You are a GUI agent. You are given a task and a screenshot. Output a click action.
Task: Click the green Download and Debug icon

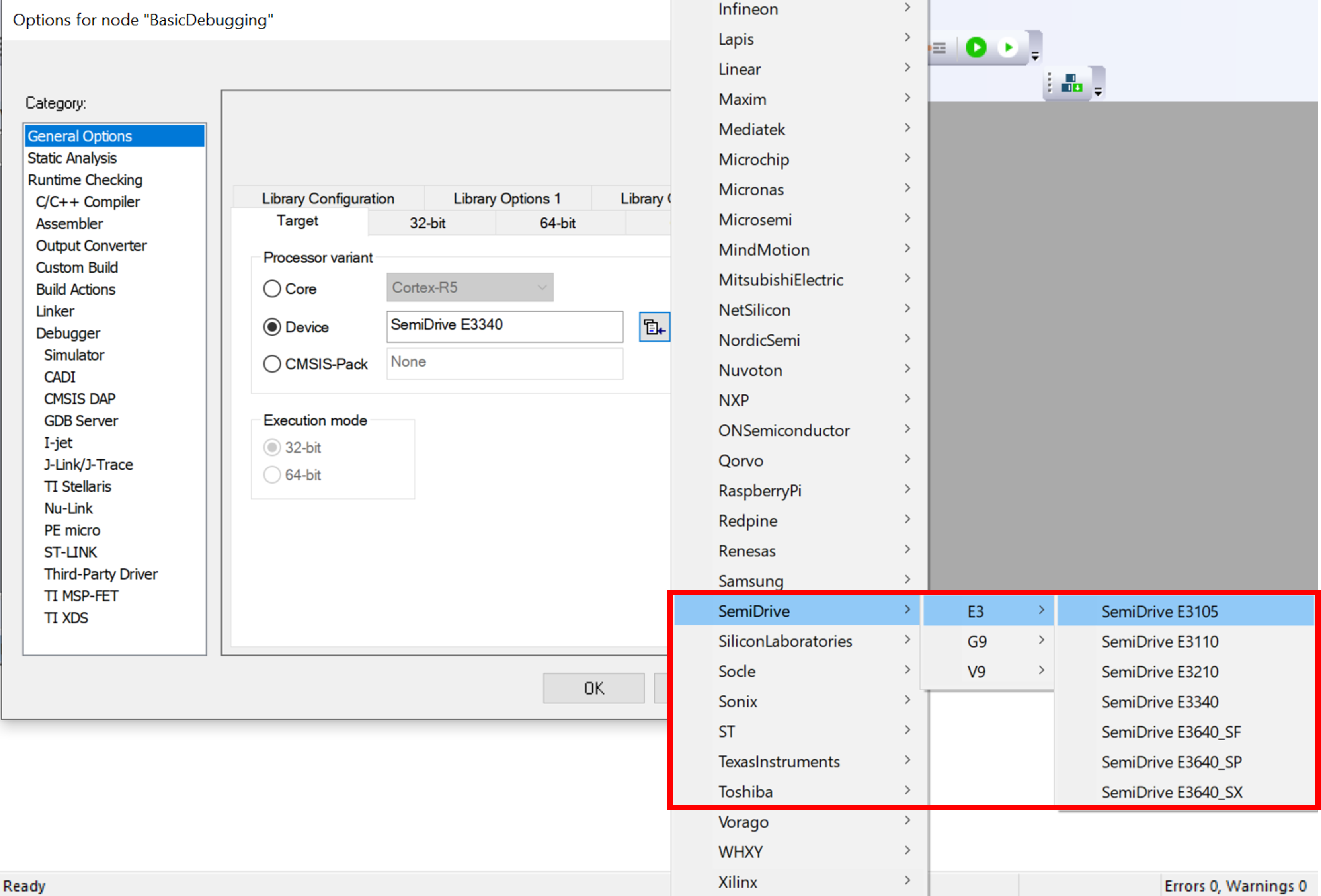pos(976,47)
